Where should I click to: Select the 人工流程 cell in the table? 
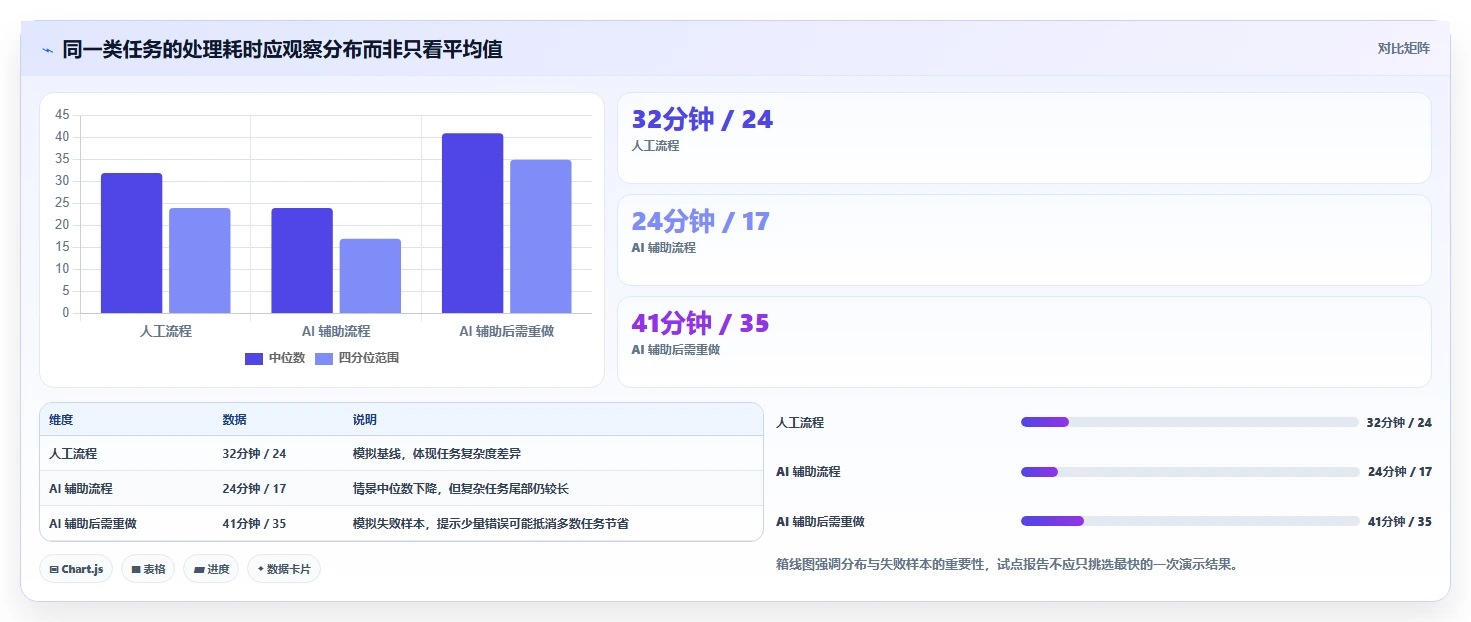pyautogui.click(x=73, y=454)
